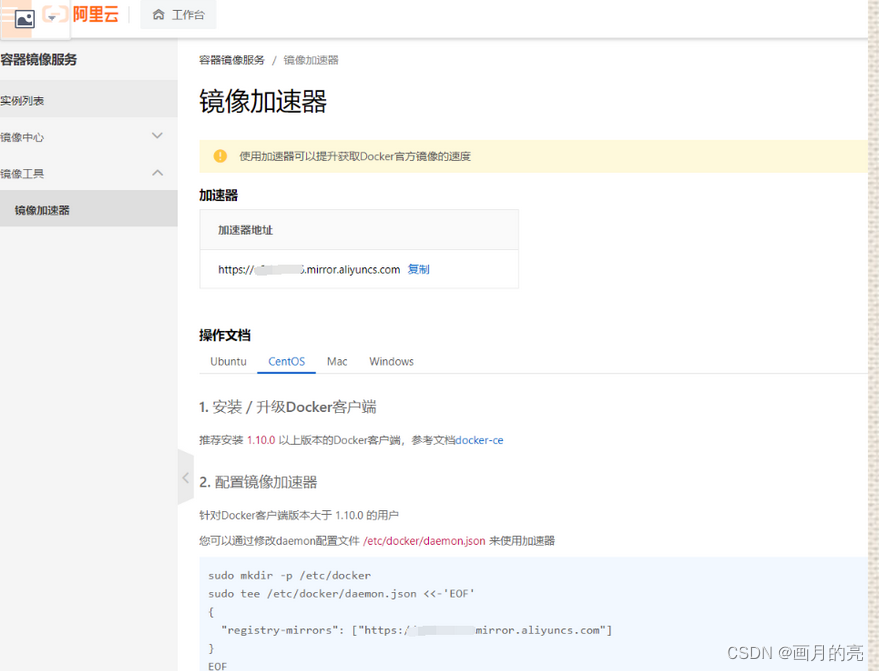879x671 pixels.
Task: Click the registry-mirrors code line
Action: (x=417, y=630)
